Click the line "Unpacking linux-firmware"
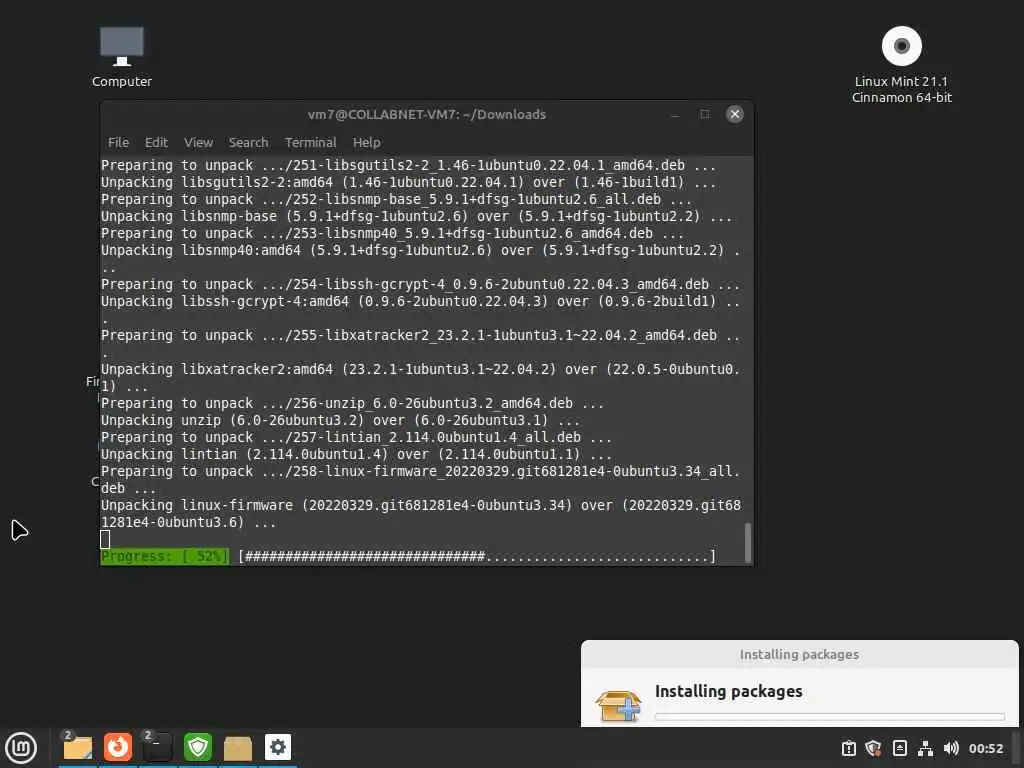 pos(421,513)
